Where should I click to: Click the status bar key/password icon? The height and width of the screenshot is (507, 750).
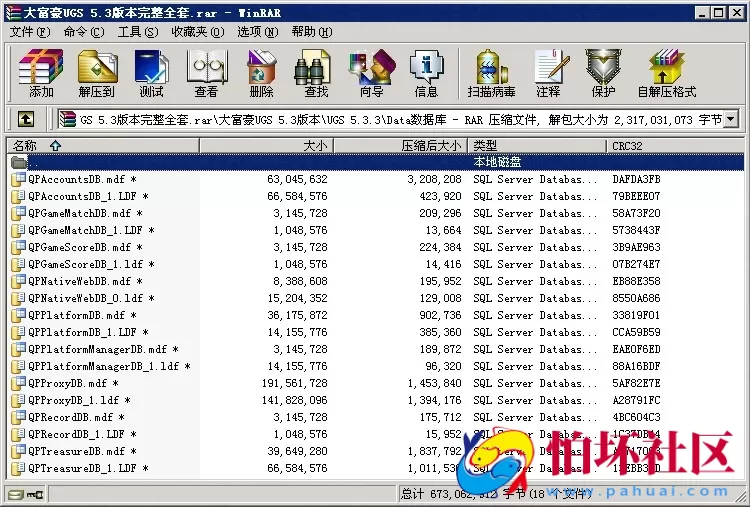(35, 494)
